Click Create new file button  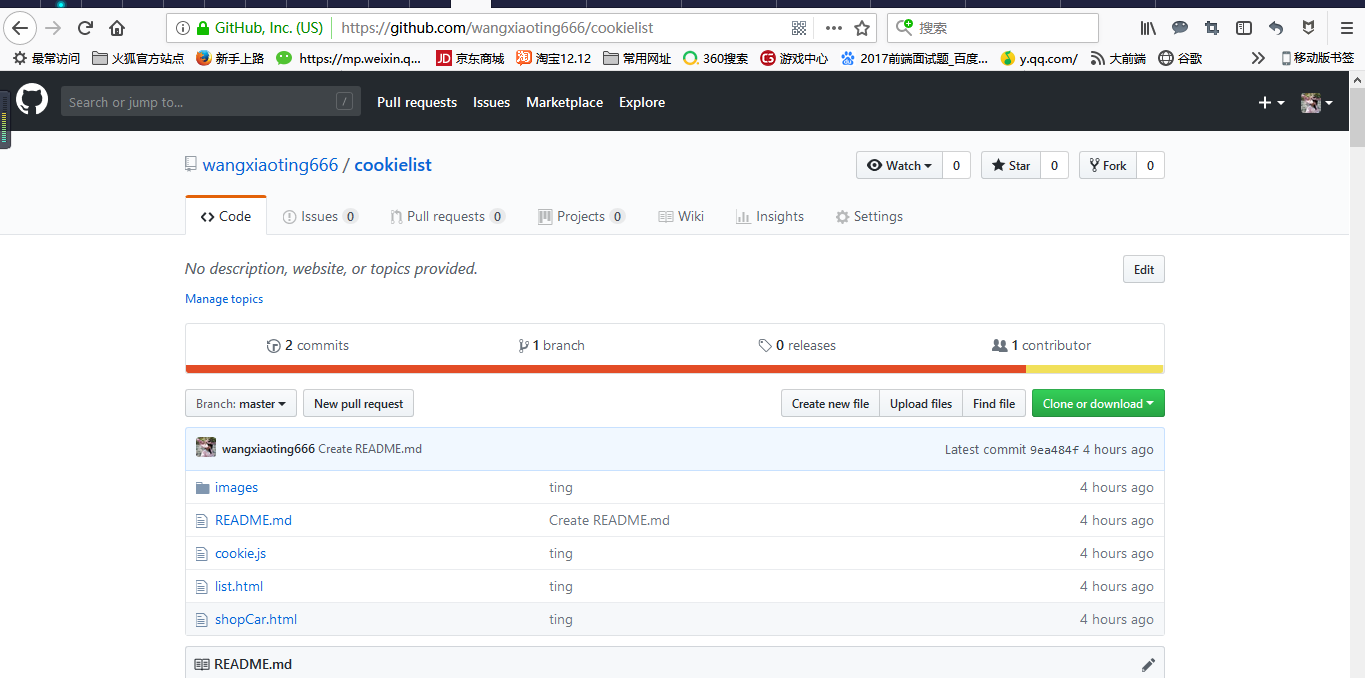830,403
